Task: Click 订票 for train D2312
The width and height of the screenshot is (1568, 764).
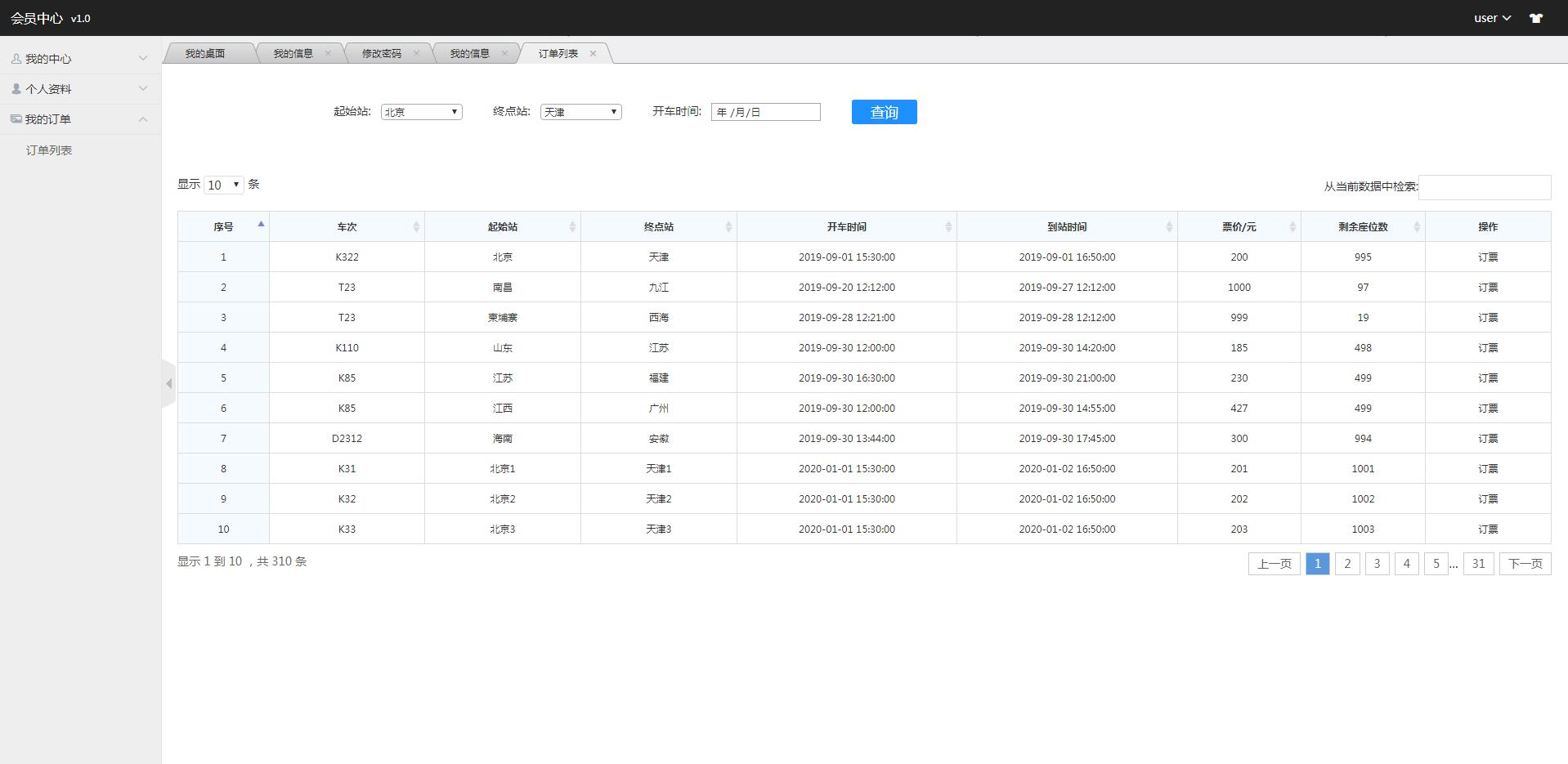Action: click(1488, 439)
